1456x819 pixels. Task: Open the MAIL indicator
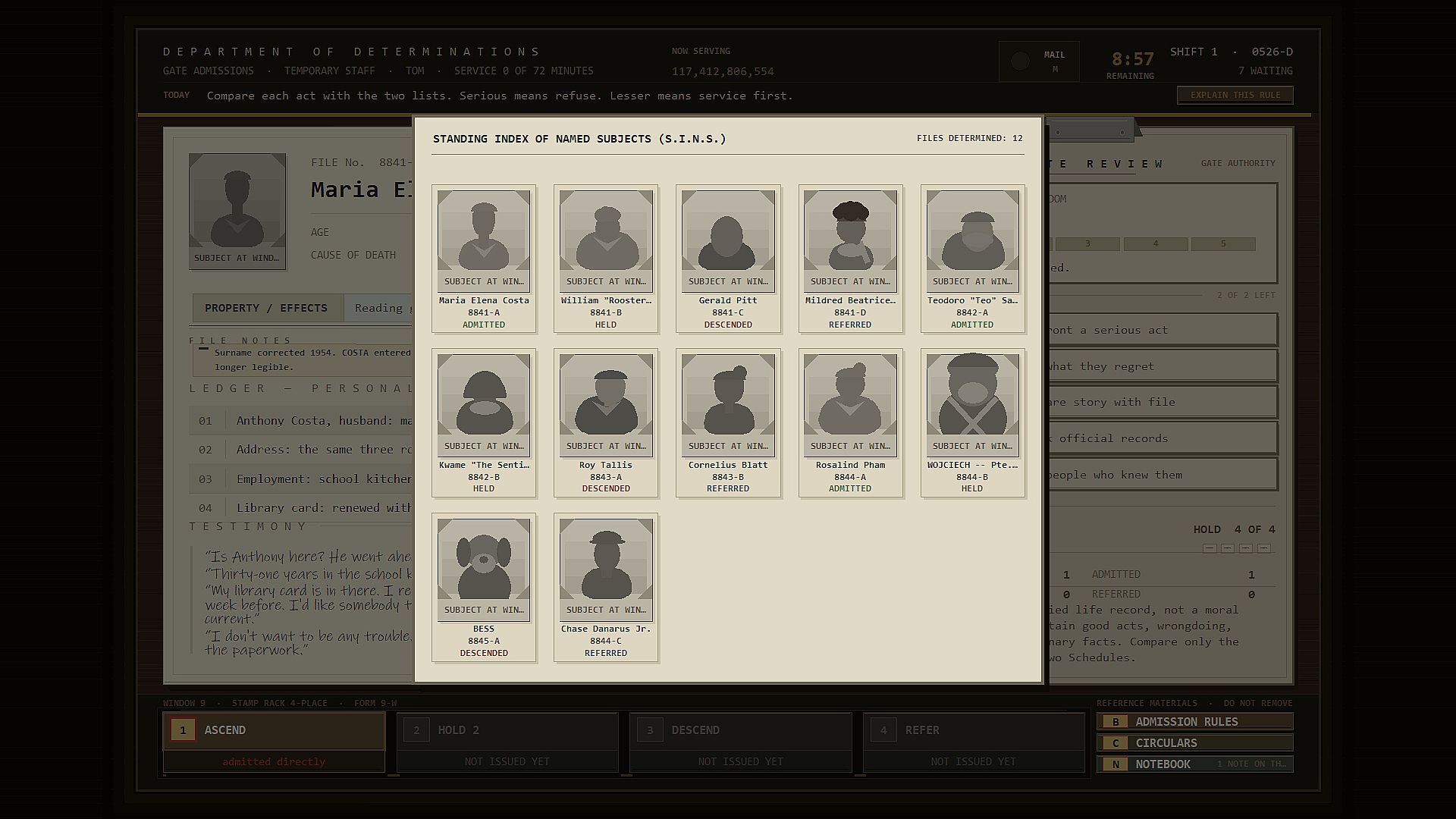coord(1039,61)
